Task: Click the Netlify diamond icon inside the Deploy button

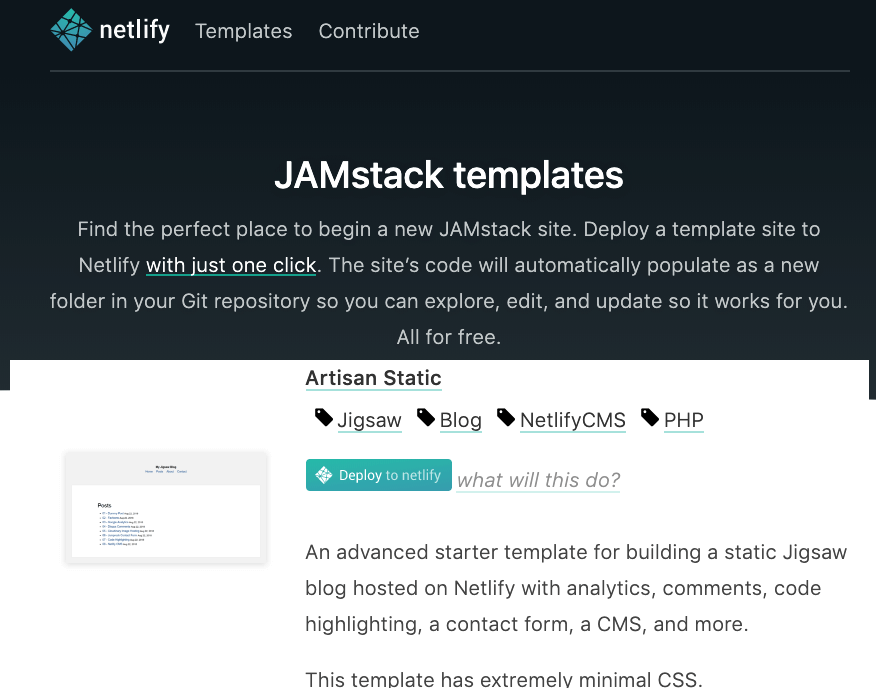Action: click(323, 474)
